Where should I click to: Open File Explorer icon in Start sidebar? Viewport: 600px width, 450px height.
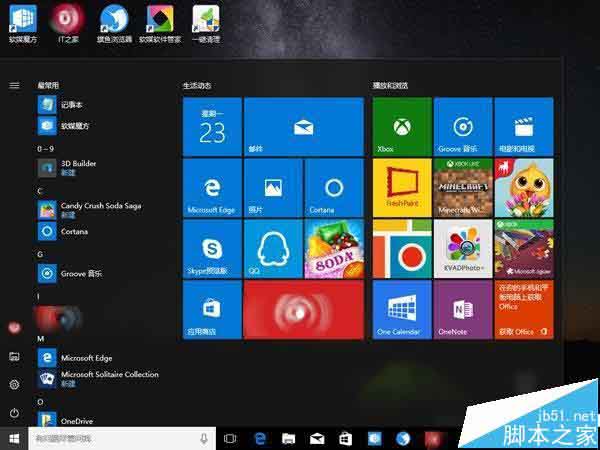coord(14,357)
